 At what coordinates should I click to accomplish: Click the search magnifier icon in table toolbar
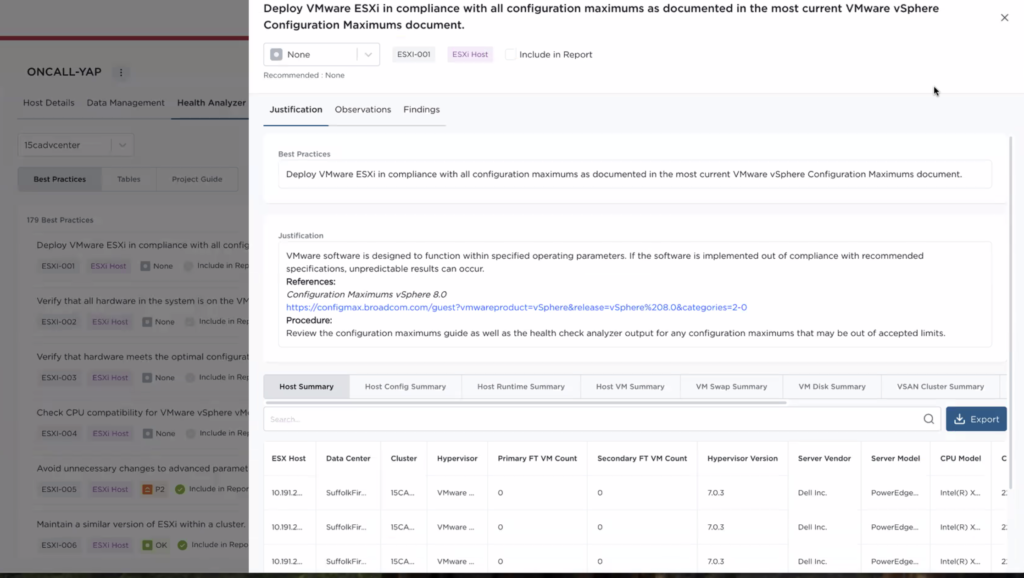click(x=928, y=419)
